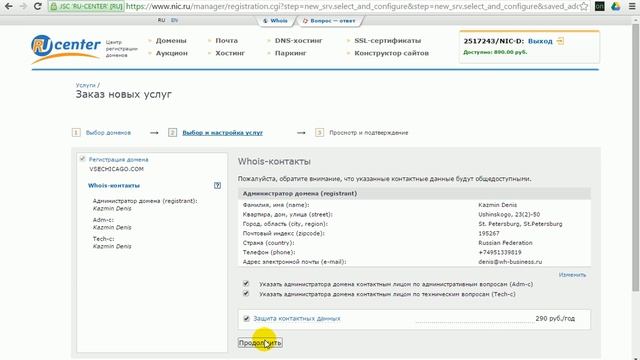Toggle the Adm-c contact checkbox
This screenshot has width=640, height=360.
246,283
